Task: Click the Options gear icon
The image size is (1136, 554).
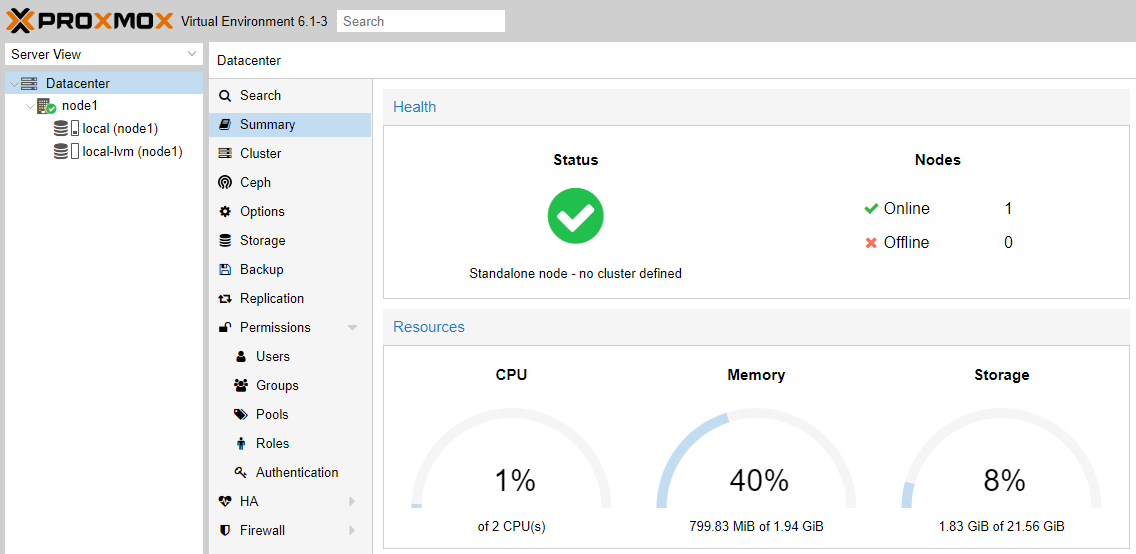Action: (225, 212)
